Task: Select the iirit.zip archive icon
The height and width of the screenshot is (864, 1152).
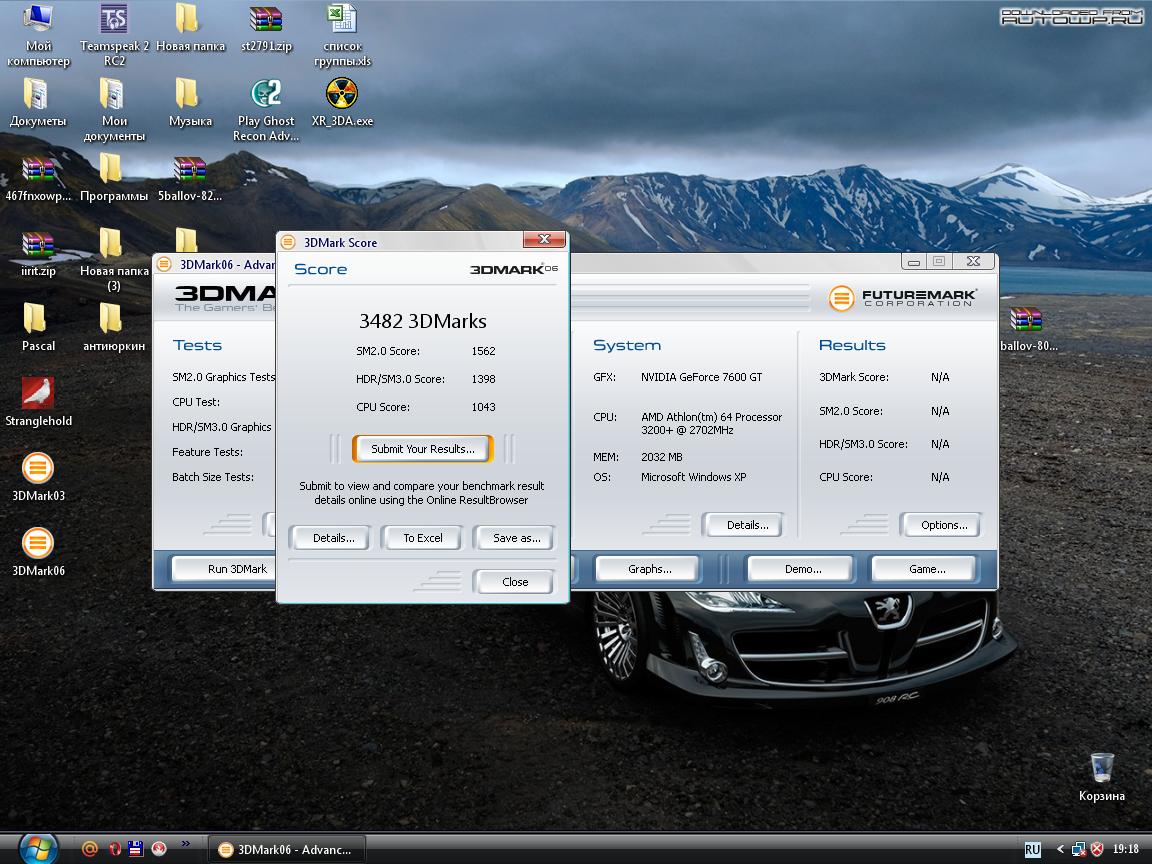Action: [x=38, y=254]
